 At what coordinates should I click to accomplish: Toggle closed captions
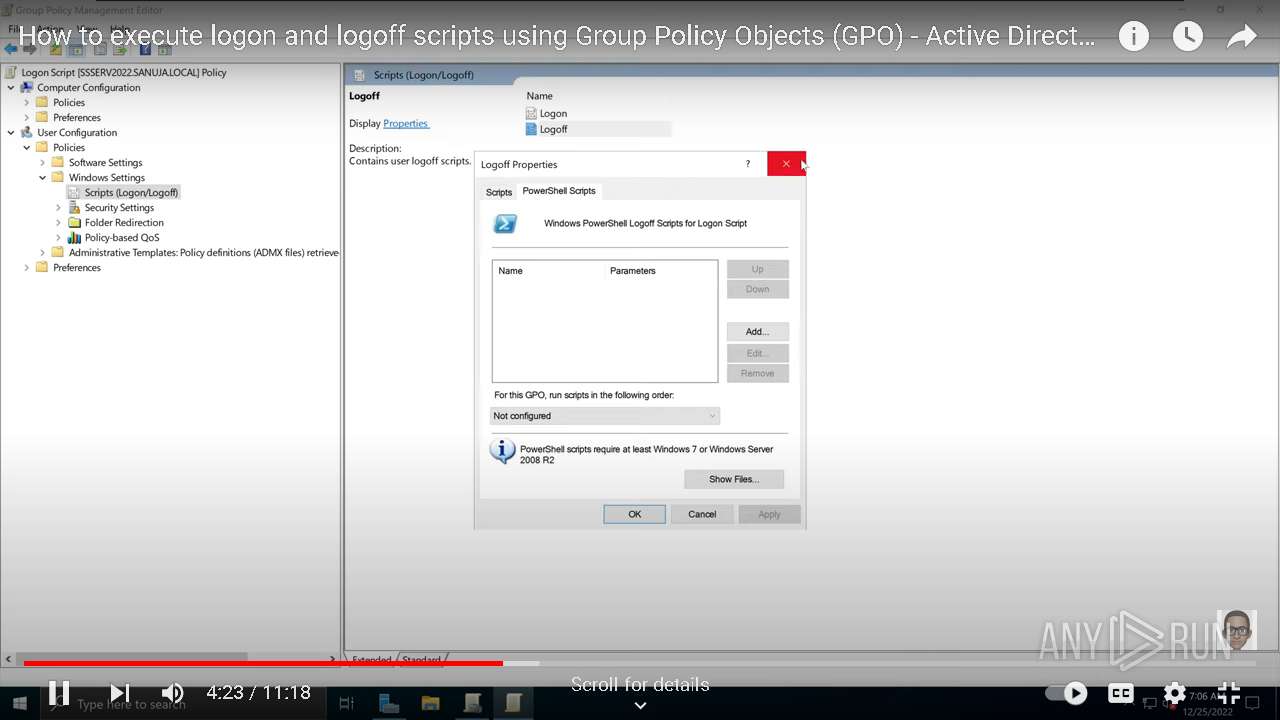point(1121,692)
